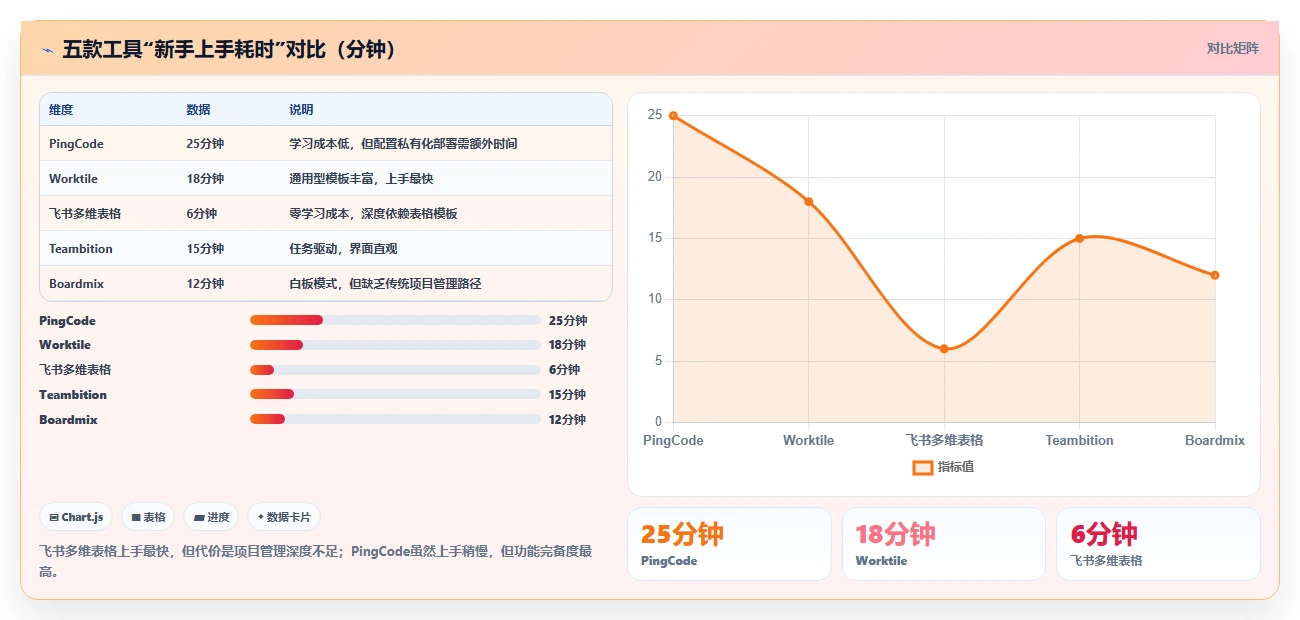This screenshot has height=620, width=1300.
Task: Click the 数据 column header
Action: pos(198,109)
